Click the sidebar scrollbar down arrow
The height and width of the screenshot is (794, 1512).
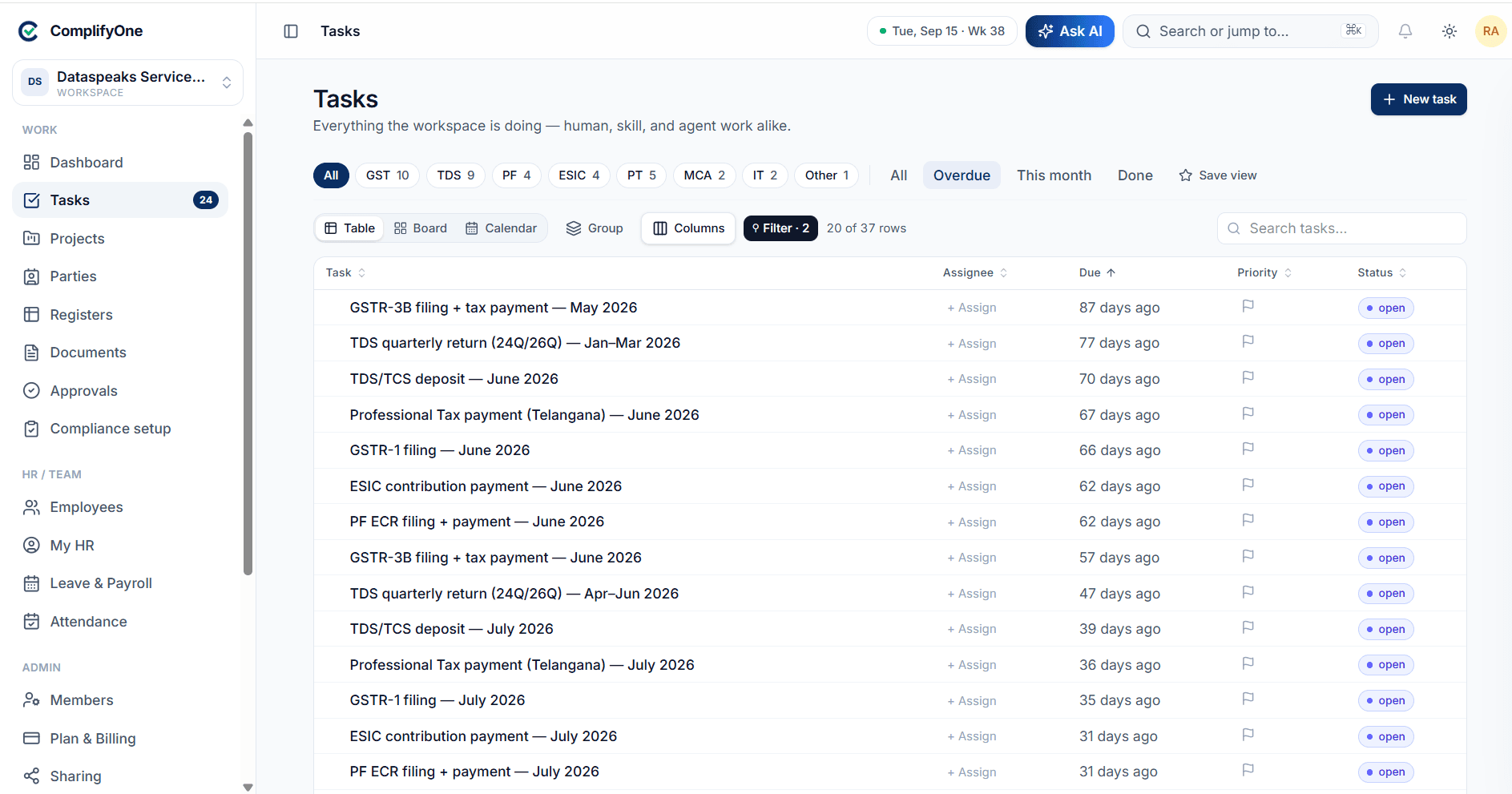248,787
